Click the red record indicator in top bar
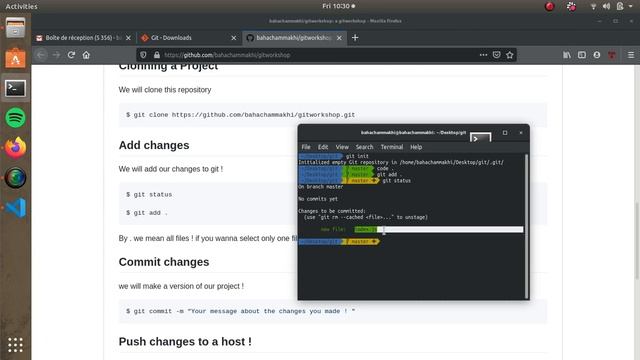Image resolution: width=640 pixels, height=360 pixels. point(550,6)
